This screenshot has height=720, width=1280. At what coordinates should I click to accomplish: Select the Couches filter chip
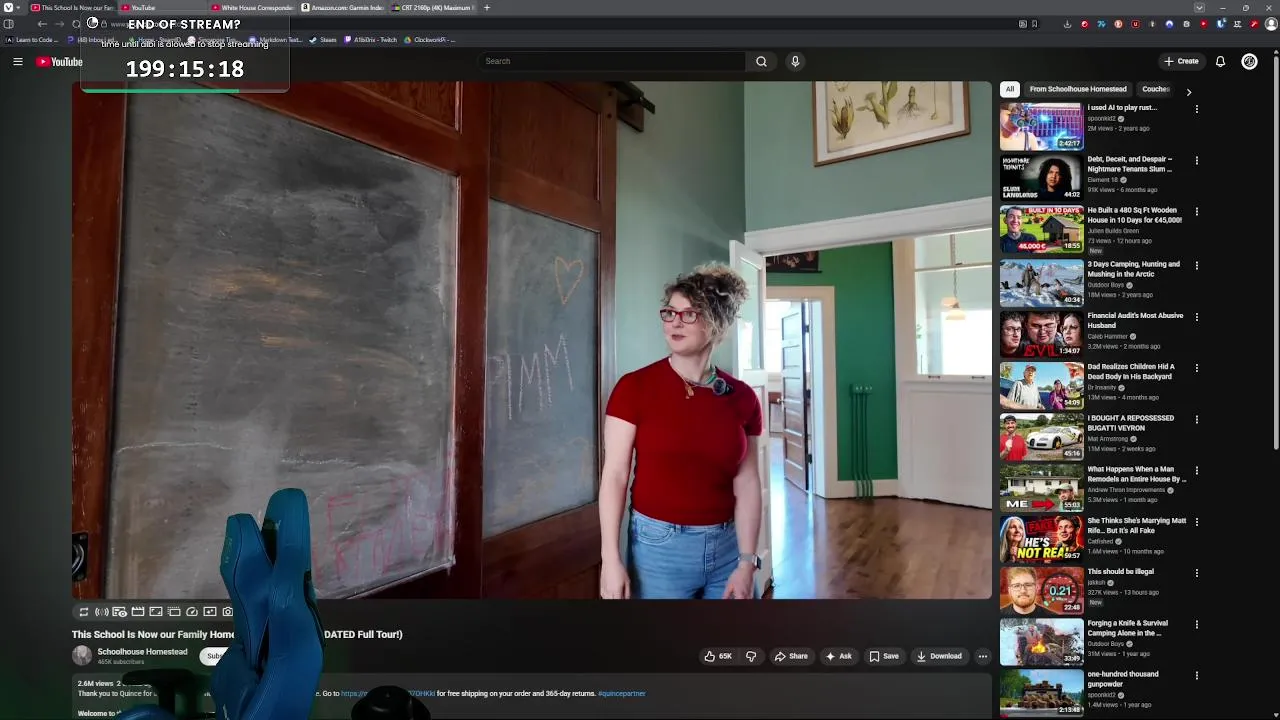point(1156,89)
